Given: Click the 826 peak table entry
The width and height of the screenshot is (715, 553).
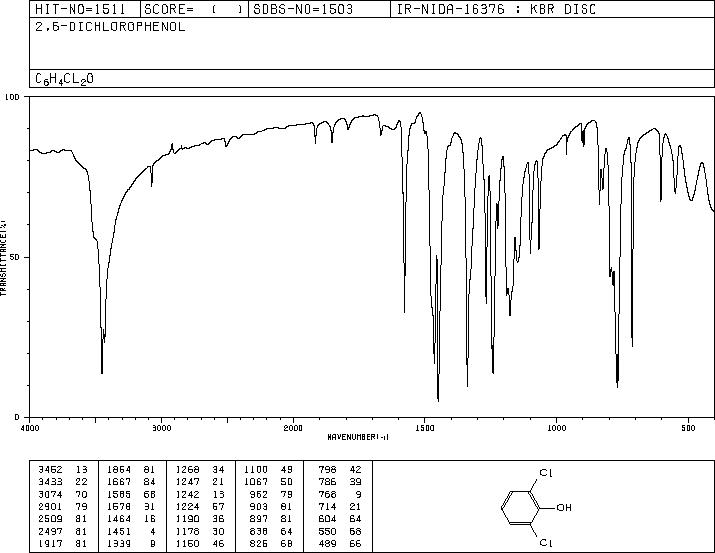Looking at the screenshot, I should (271, 543).
